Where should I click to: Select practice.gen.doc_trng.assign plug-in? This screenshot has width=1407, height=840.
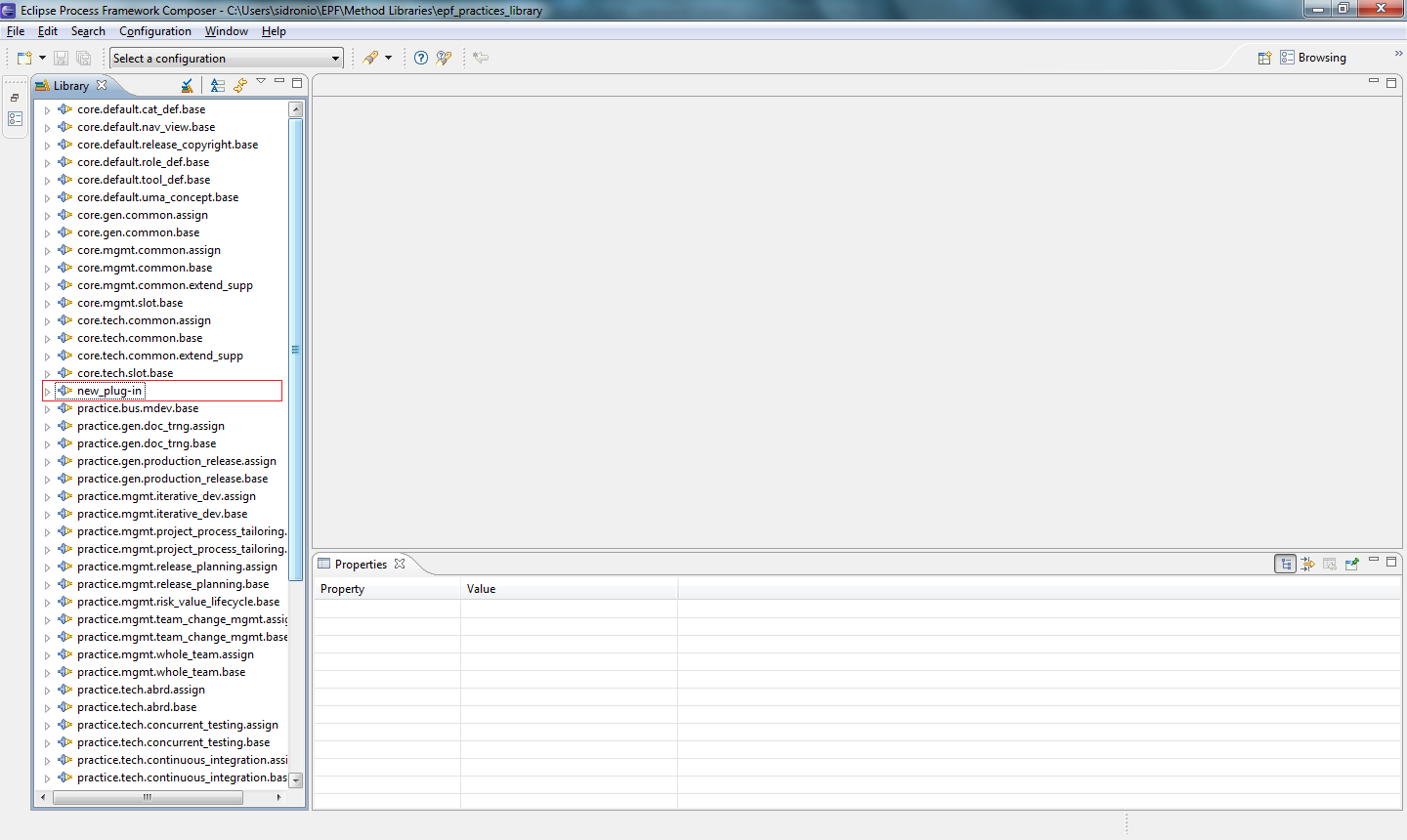[150, 426]
